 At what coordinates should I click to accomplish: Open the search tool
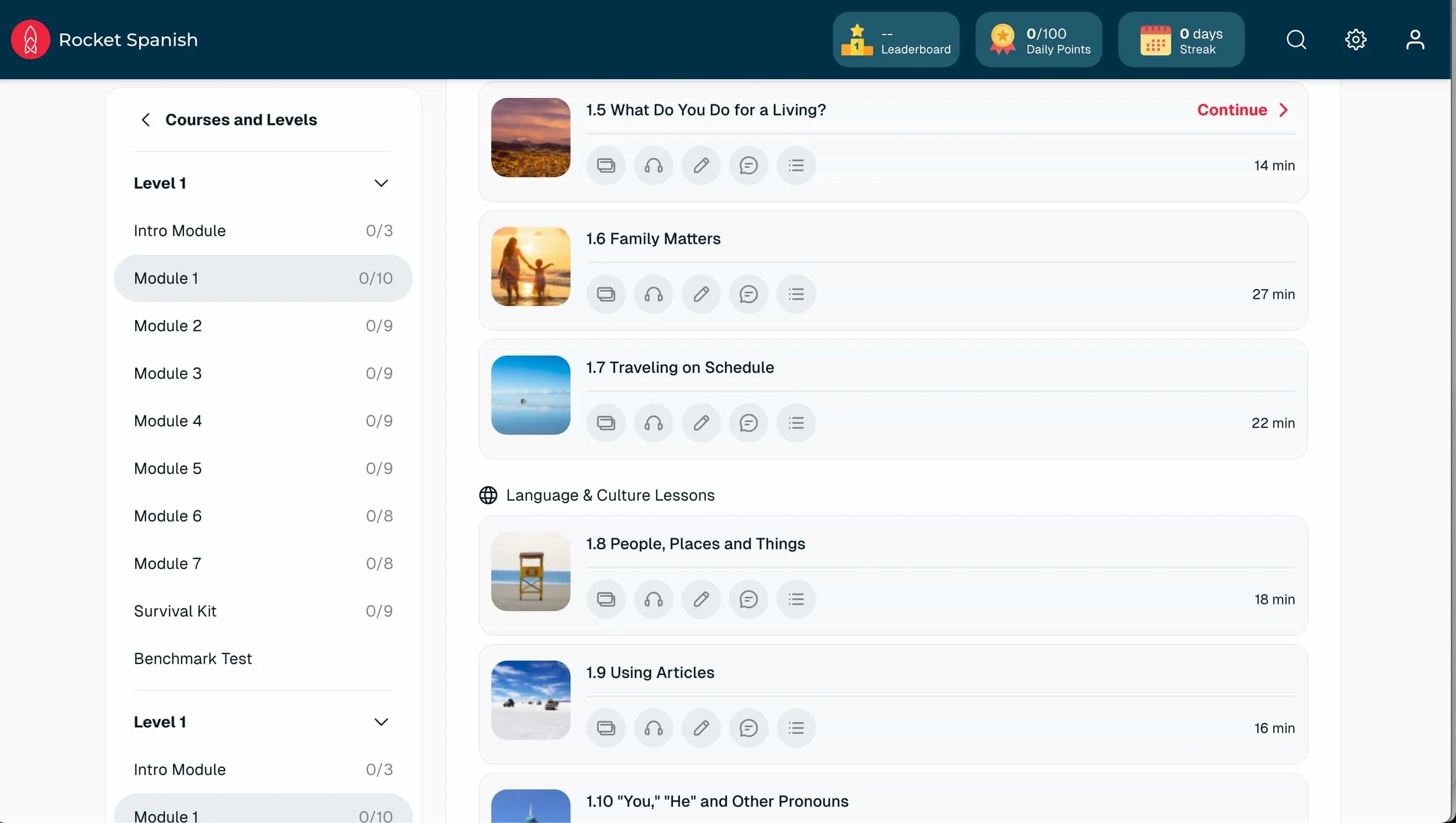click(x=1297, y=39)
